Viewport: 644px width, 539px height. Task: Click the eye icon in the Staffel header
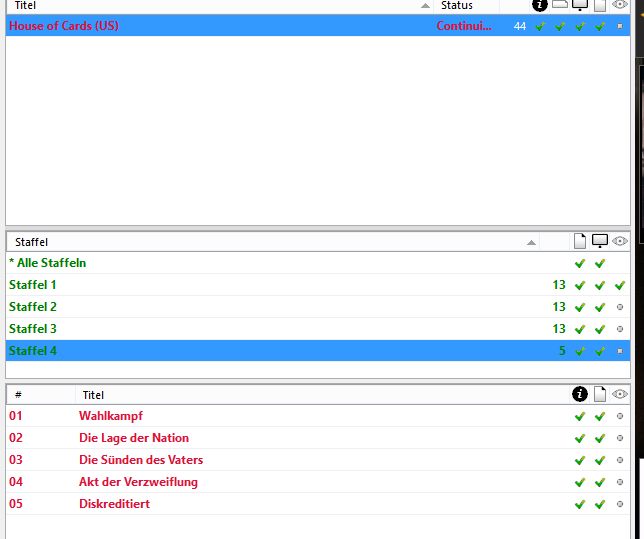click(x=620, y=241)
